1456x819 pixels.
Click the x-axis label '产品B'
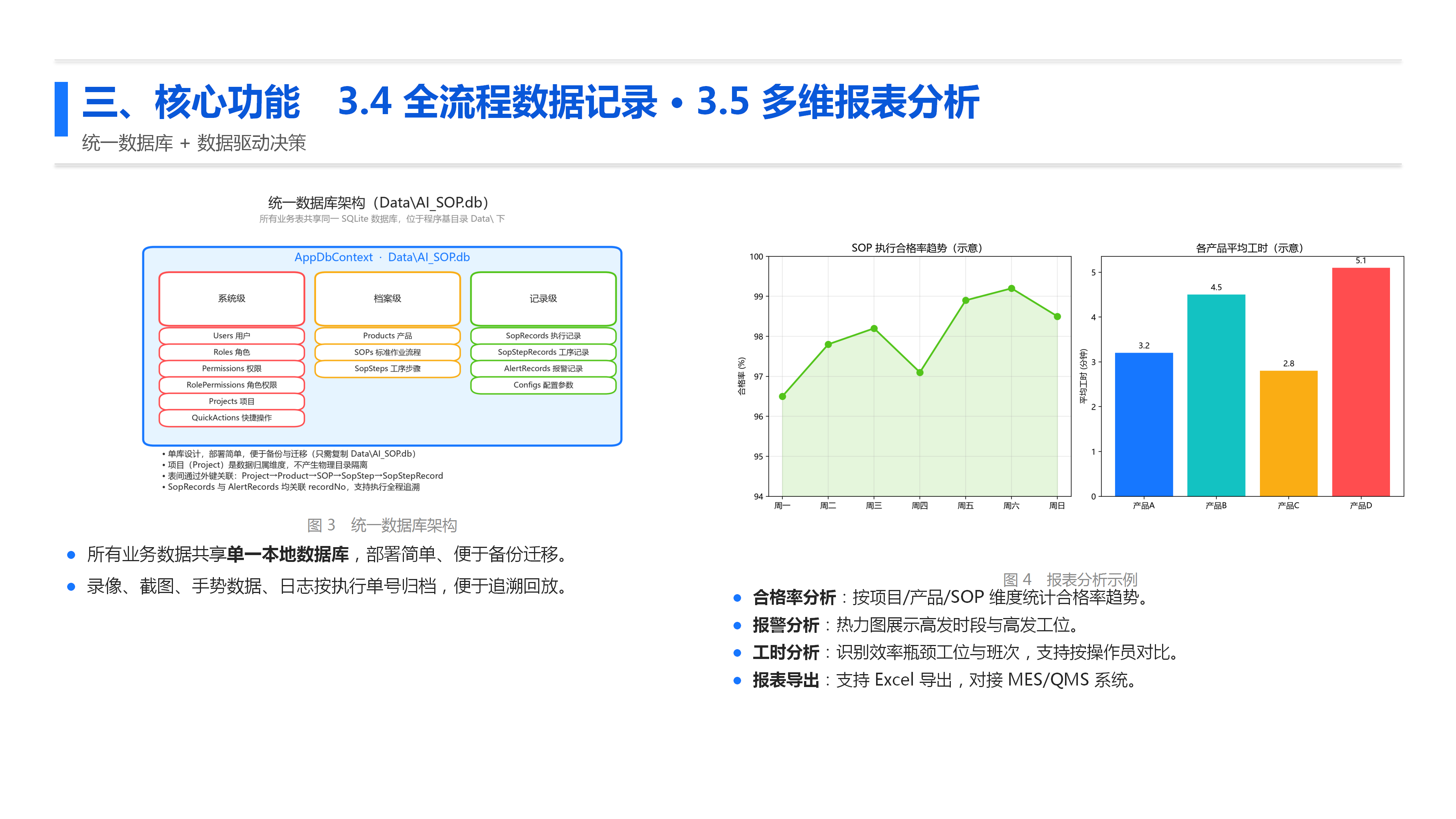1216,505
